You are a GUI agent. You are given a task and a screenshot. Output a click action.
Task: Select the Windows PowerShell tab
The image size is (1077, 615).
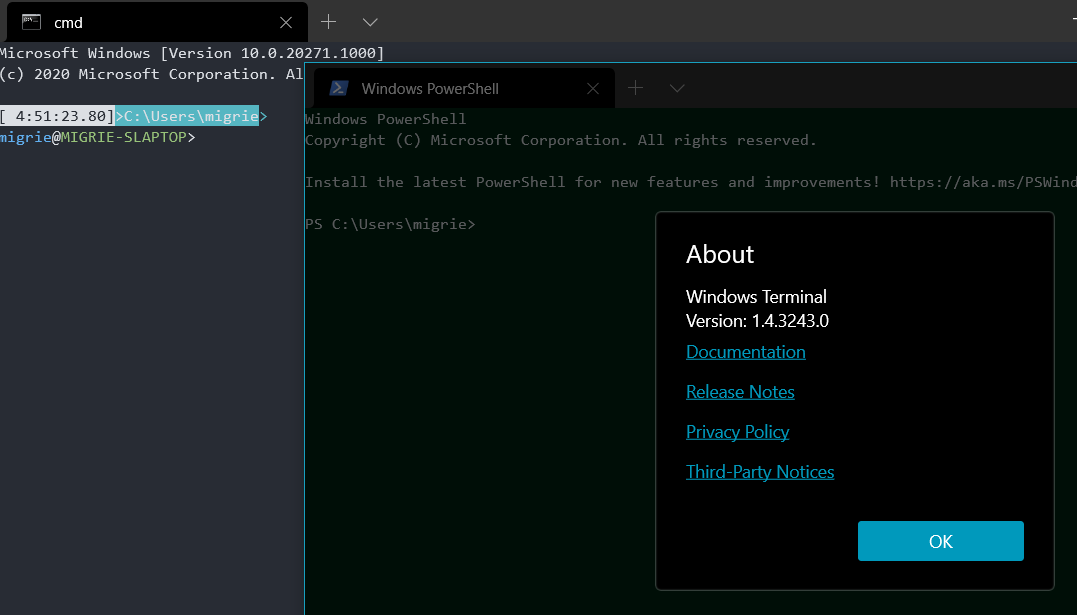pyautogui.click(x=464, y=88)
